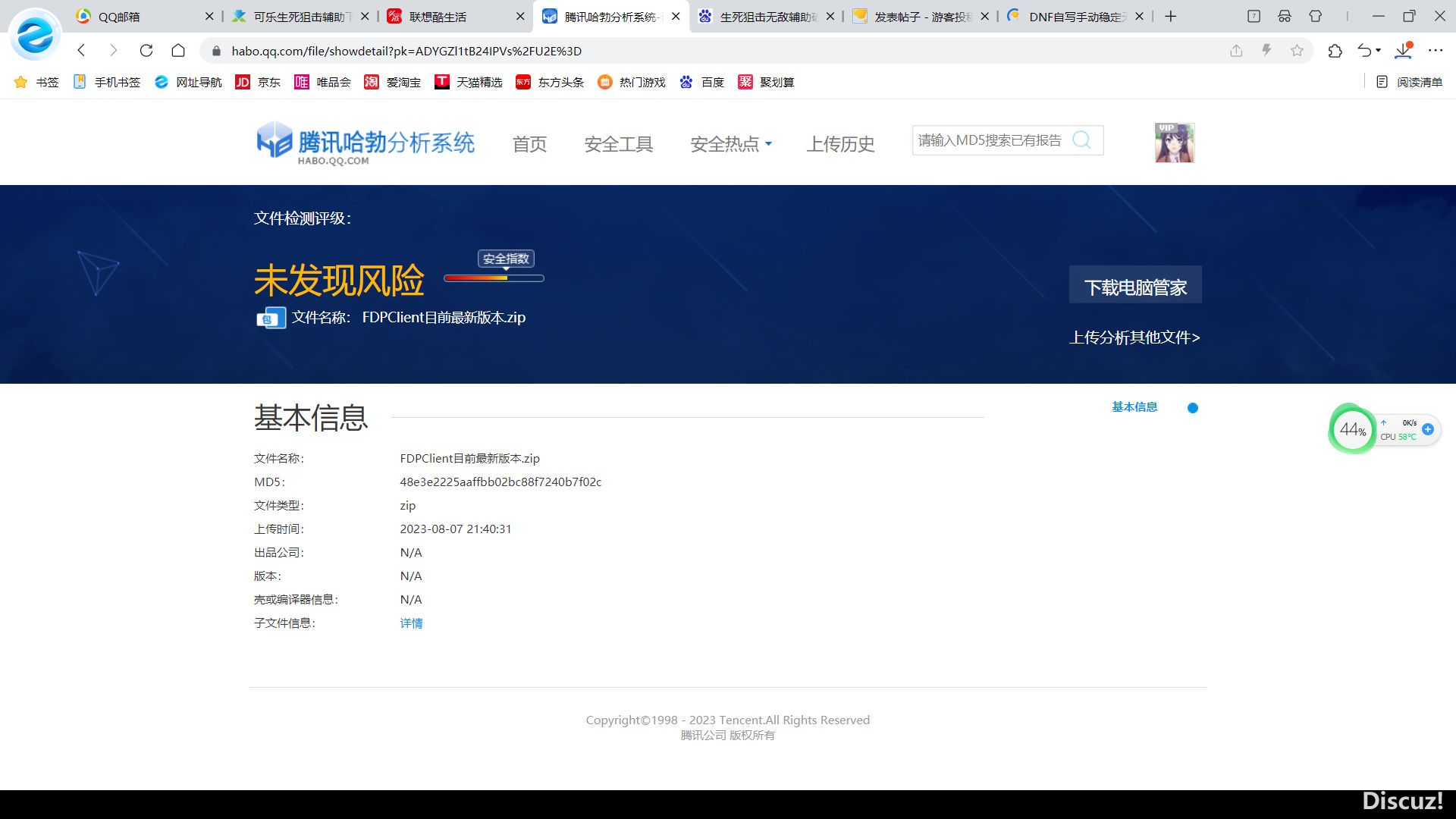Click the zip file type icon
The image size is (1456, 819).
pos(271,318)
